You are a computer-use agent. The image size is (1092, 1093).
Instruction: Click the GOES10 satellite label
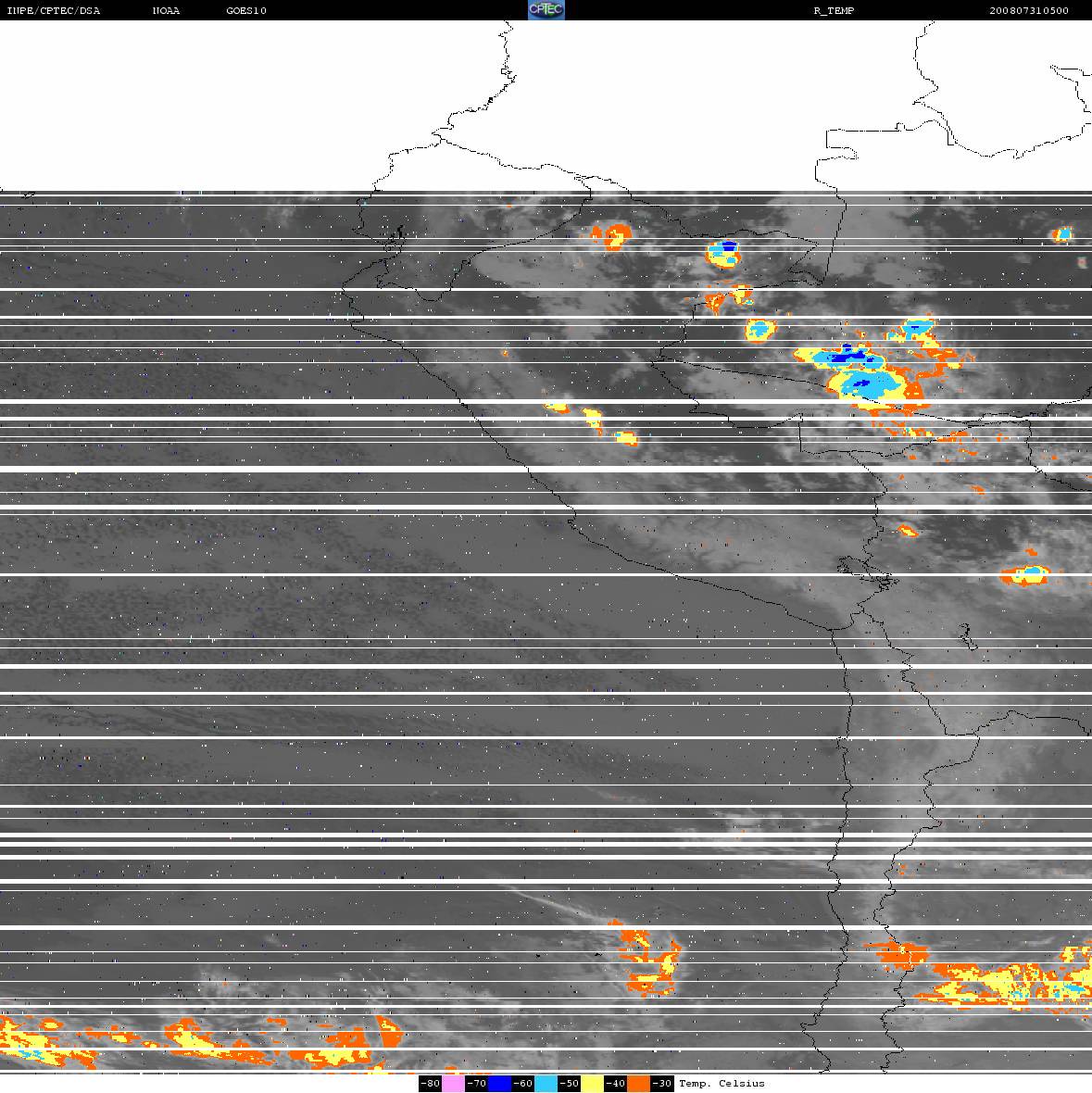[x=246, y=10]
